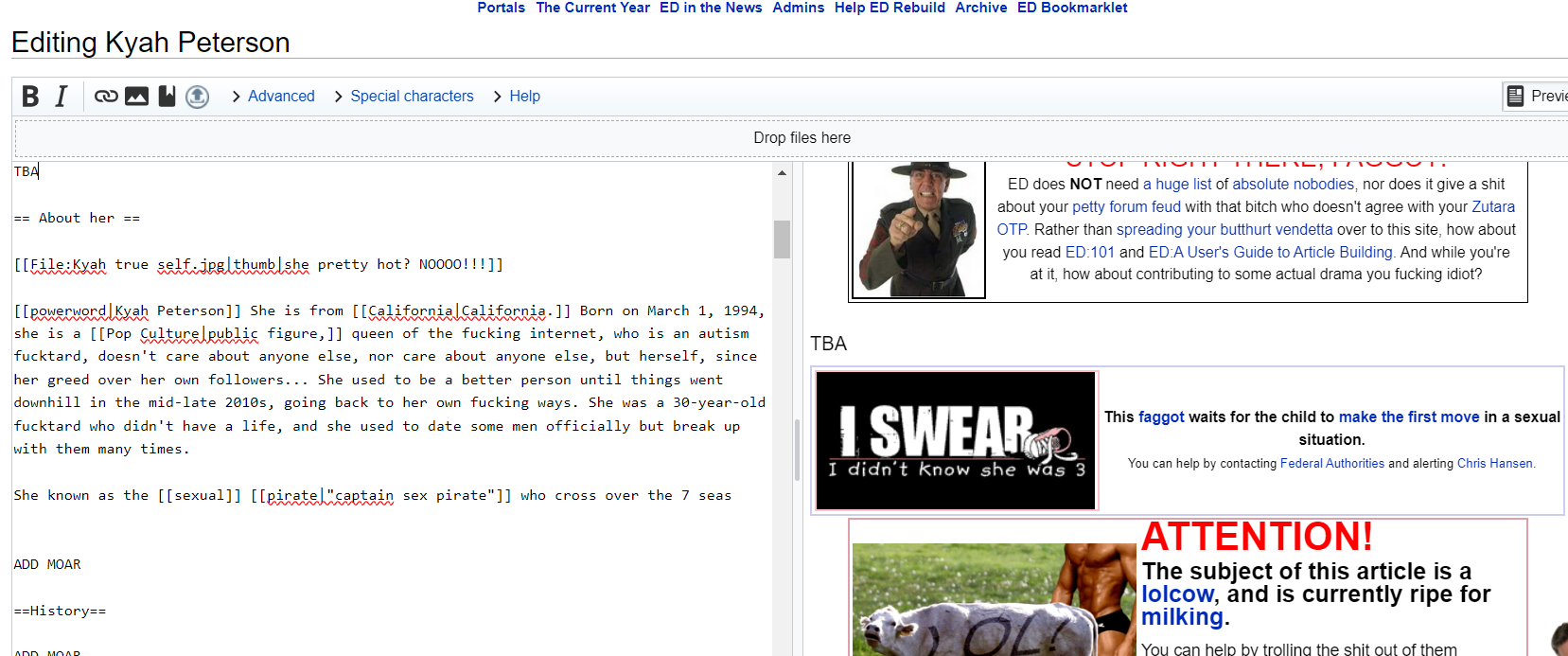
Task: Click the Drop files here upload area
Action: 802,138
